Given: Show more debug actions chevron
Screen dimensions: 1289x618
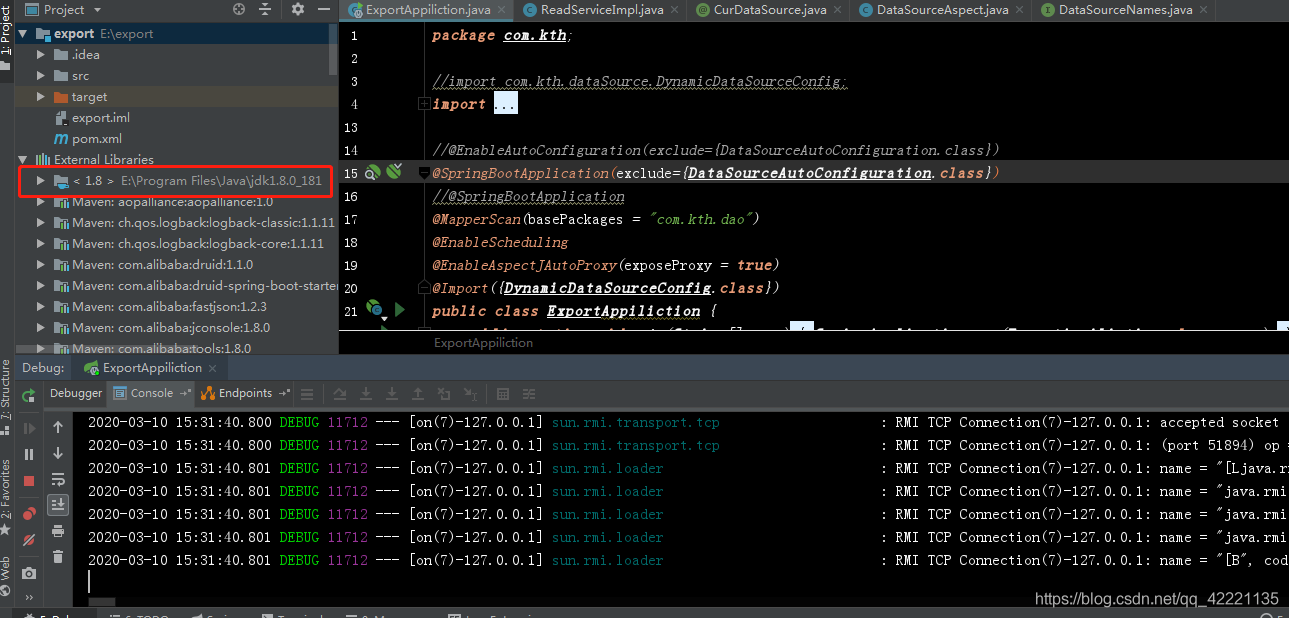Looking at the screenshot, I should pos(29,597).
